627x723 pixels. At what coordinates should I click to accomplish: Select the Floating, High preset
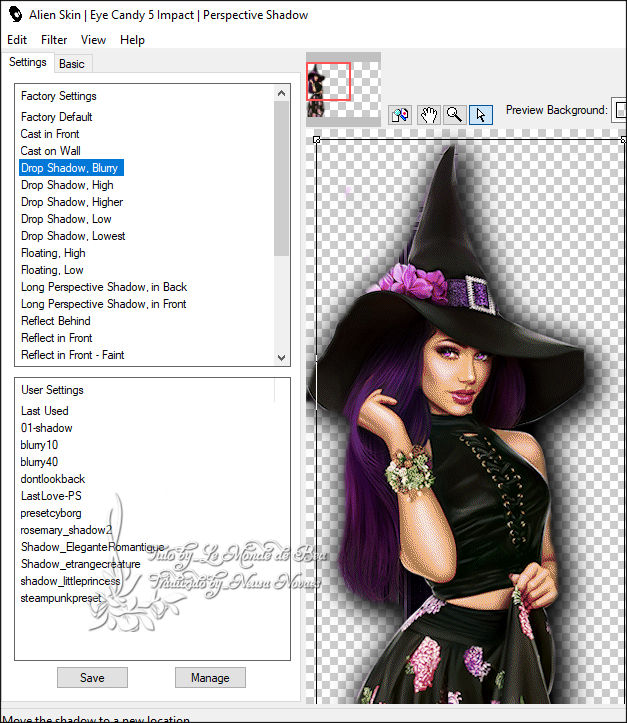tap(53, 253)
